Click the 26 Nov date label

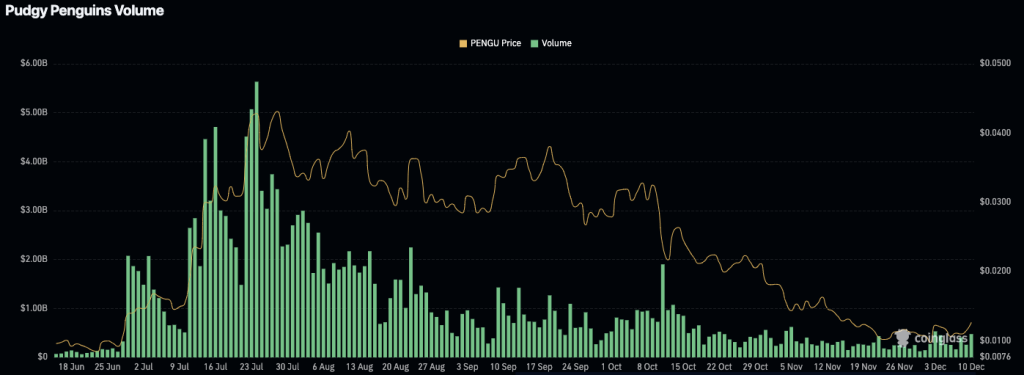pos(900,367)
